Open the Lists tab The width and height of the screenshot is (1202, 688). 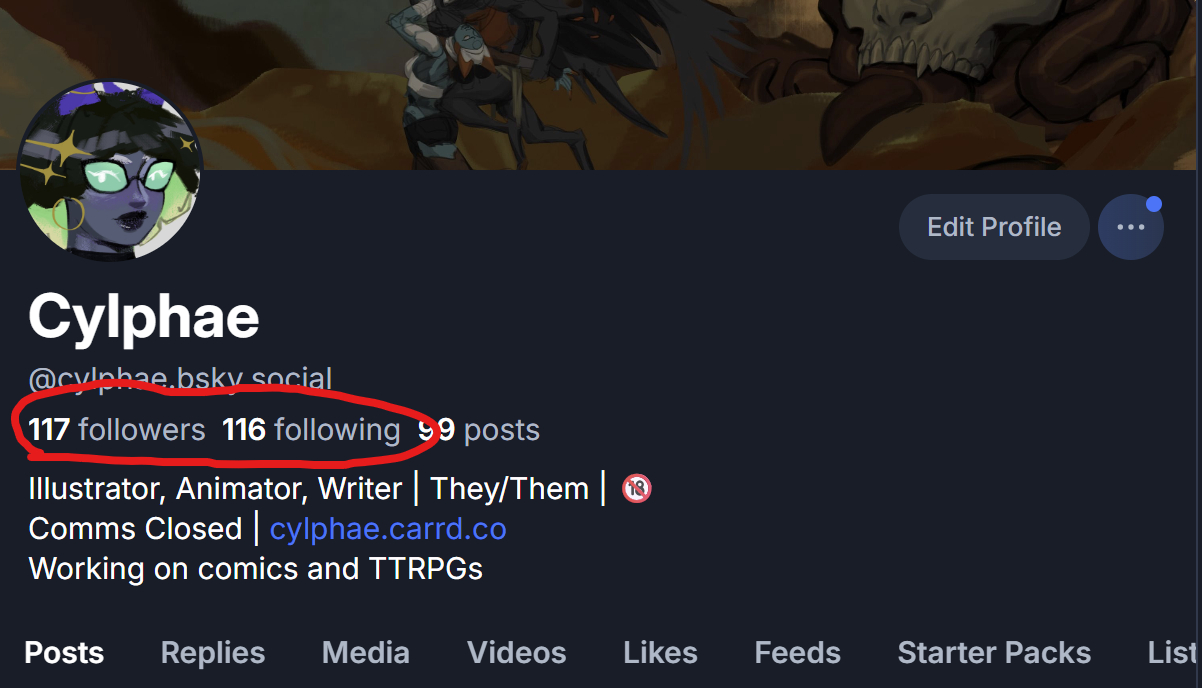pos(1174,653)
